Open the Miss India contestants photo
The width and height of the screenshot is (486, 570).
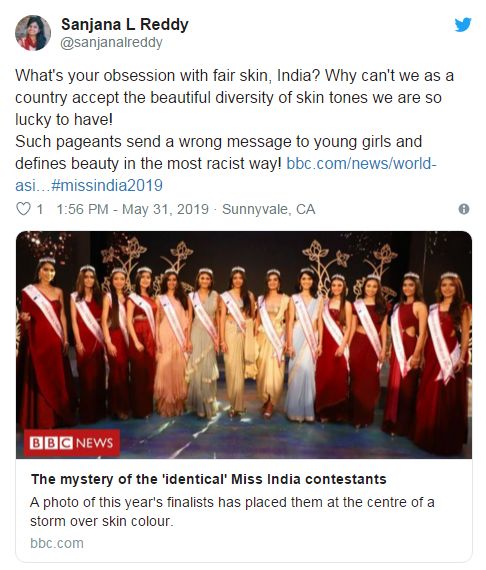pyautogui.click(x=244, y=345)
